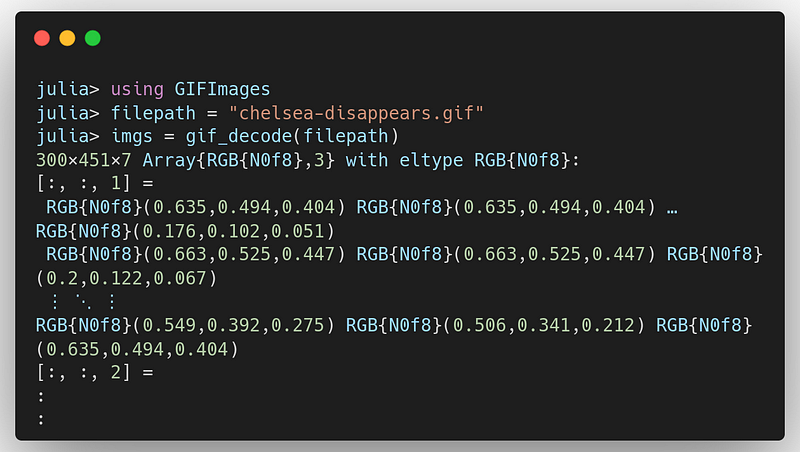800x452 pixels.
Task: Click the 'filepath' variable name in assignment
Action: tap(153, 113)
